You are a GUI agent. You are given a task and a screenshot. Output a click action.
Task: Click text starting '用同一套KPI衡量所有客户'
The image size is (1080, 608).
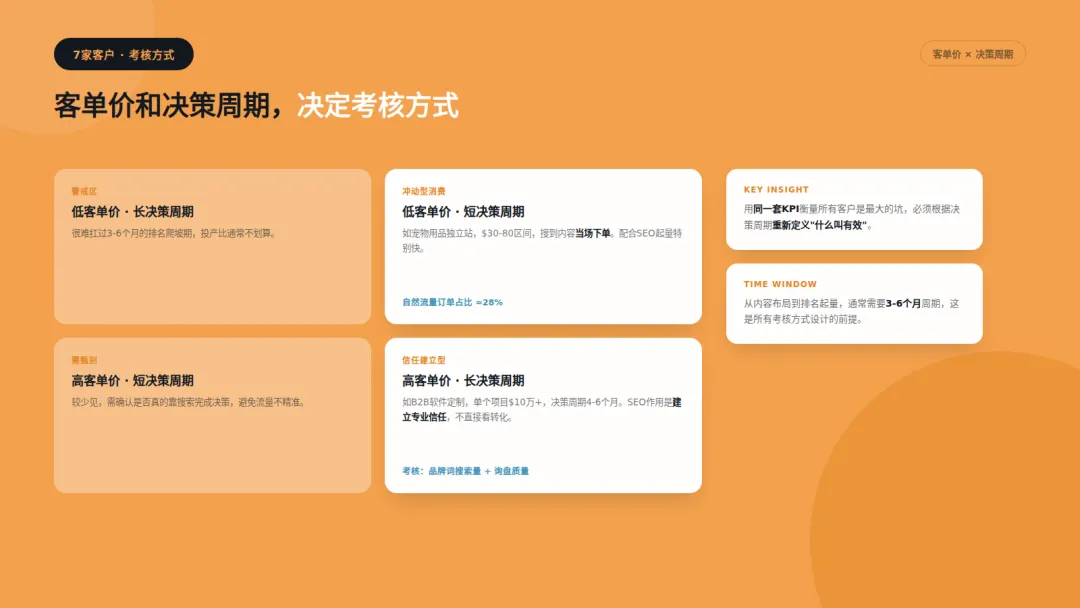[x=852, y=217]
